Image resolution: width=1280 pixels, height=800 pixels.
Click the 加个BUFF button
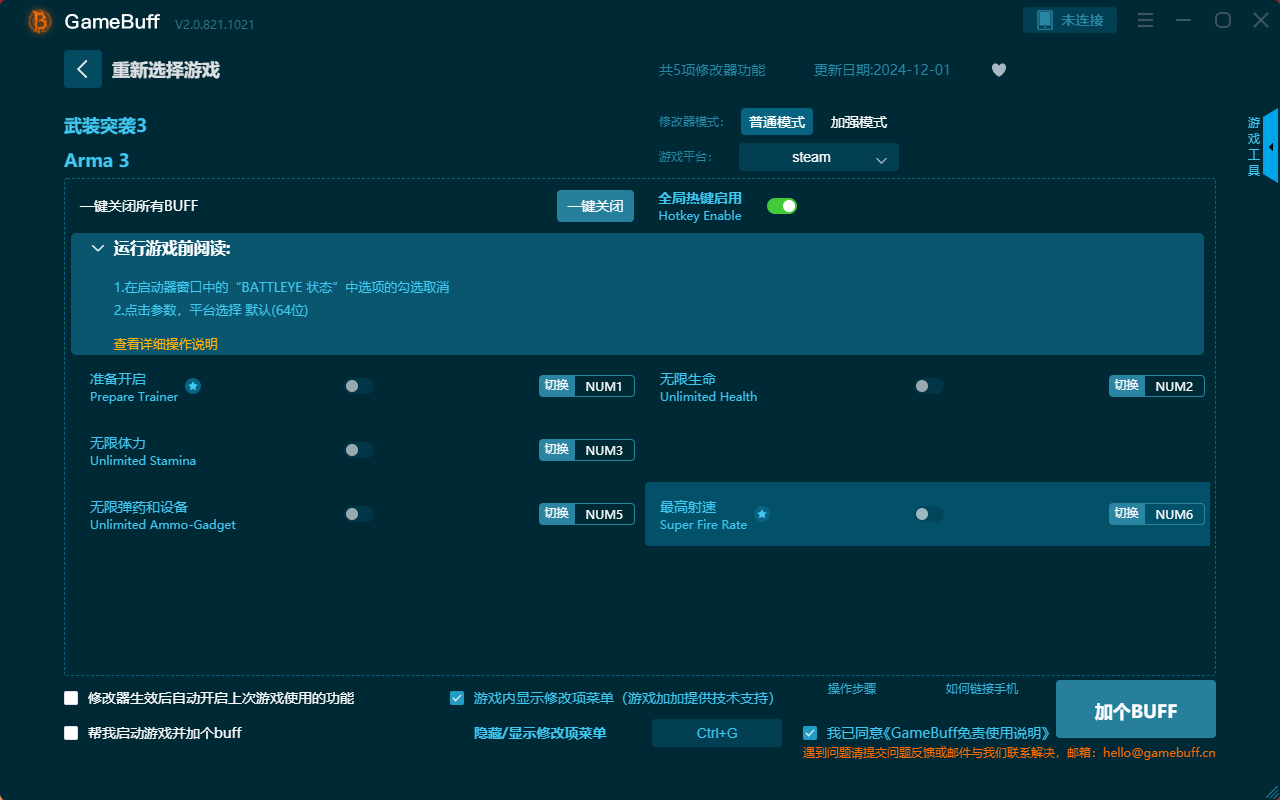tap(1135, 709)
